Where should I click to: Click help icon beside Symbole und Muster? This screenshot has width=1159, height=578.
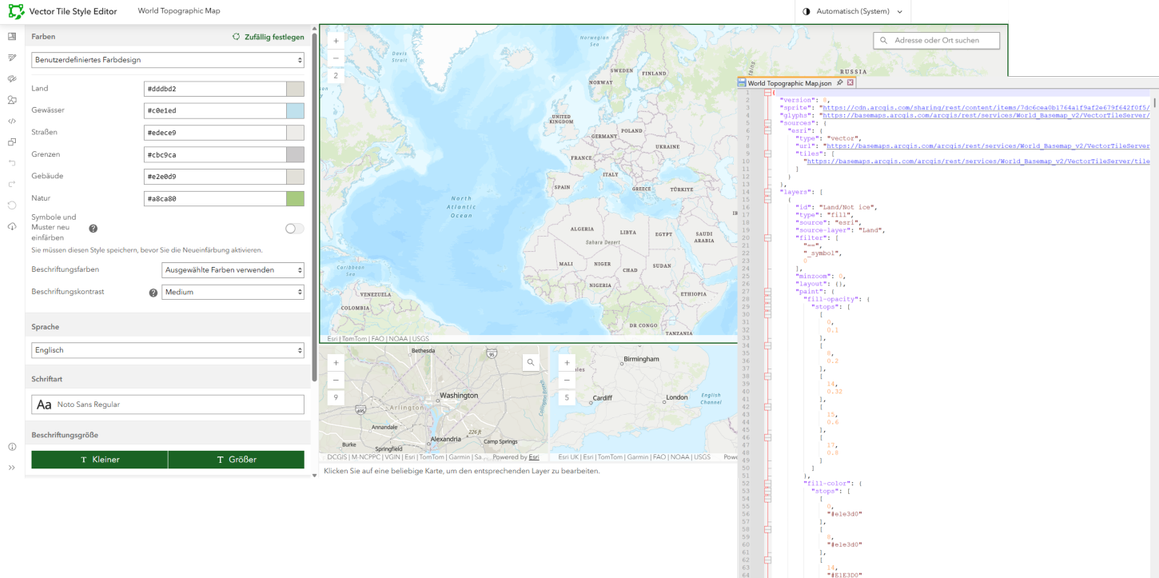click(x=93, y=229)
